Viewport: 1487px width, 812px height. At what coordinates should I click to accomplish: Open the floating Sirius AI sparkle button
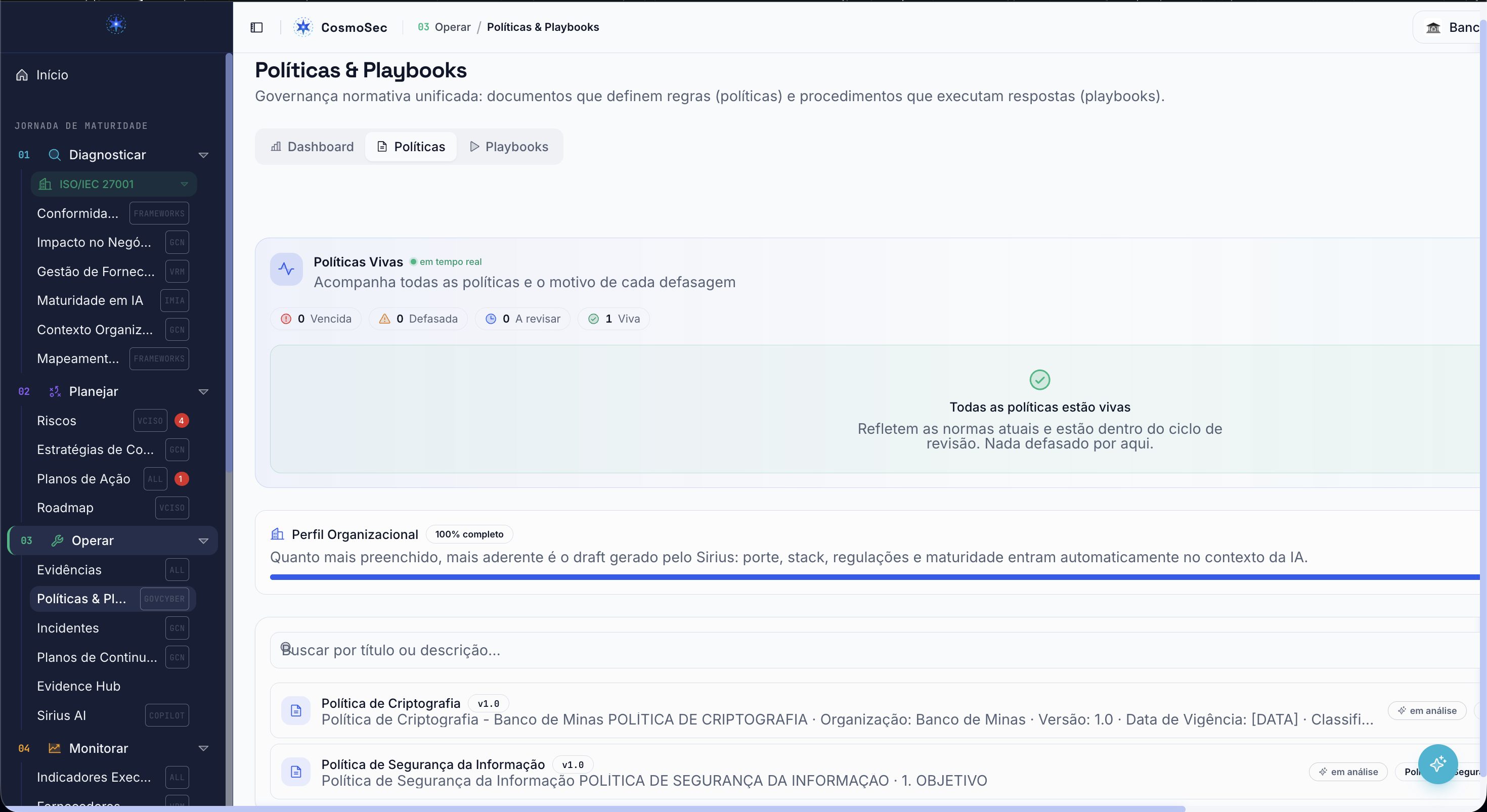[x=1437, y=764]
